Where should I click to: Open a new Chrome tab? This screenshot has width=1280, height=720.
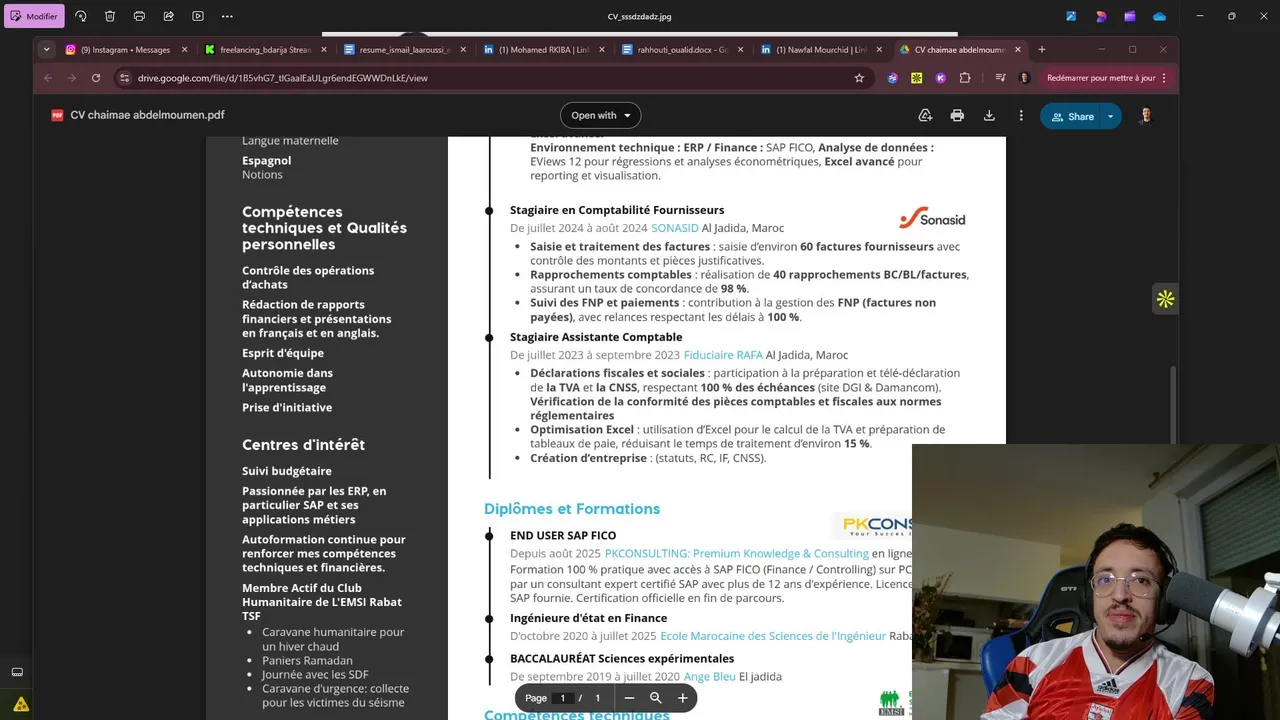click(1042, 49)
